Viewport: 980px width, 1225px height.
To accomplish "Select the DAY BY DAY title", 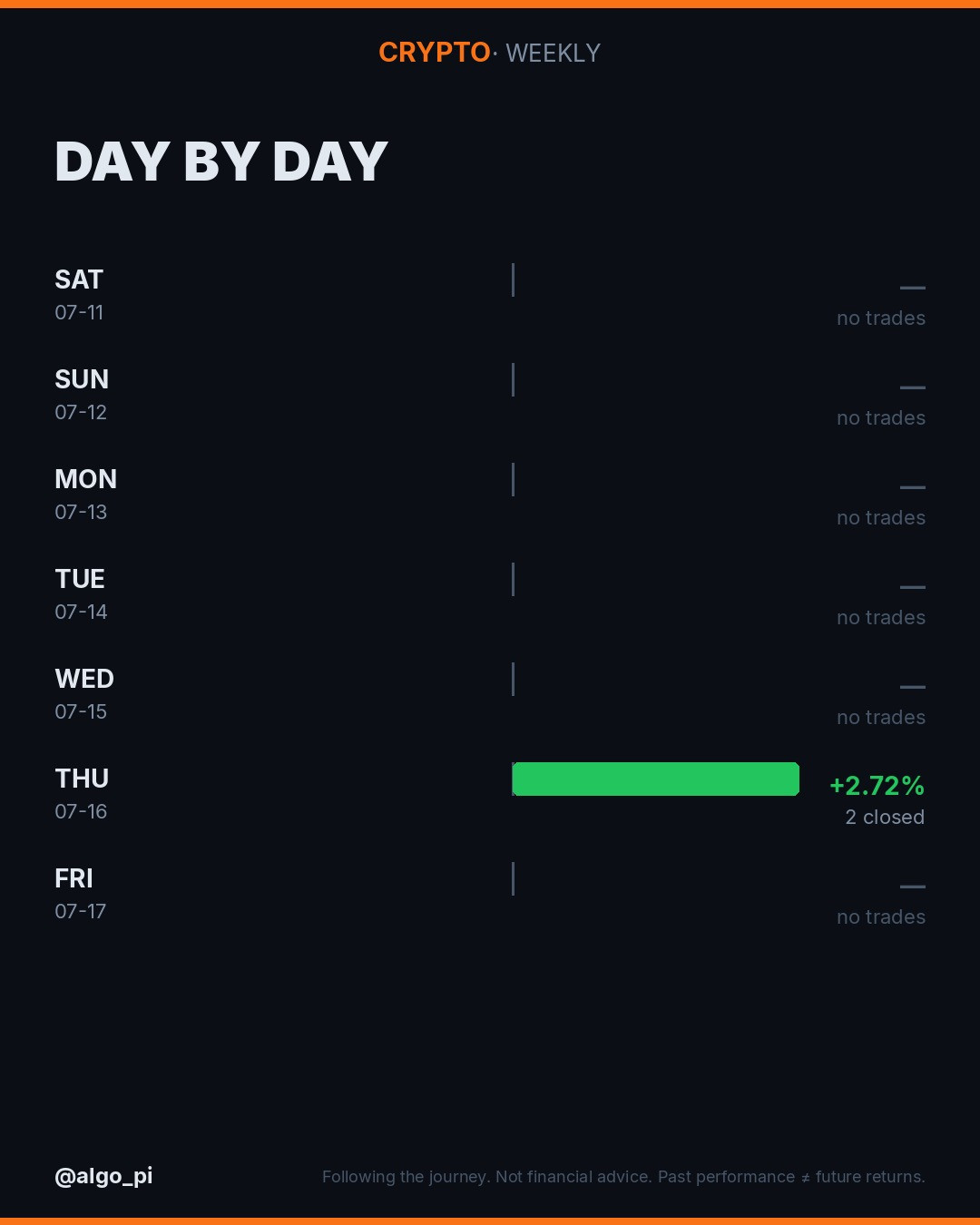I will click(x=221, y=162).
